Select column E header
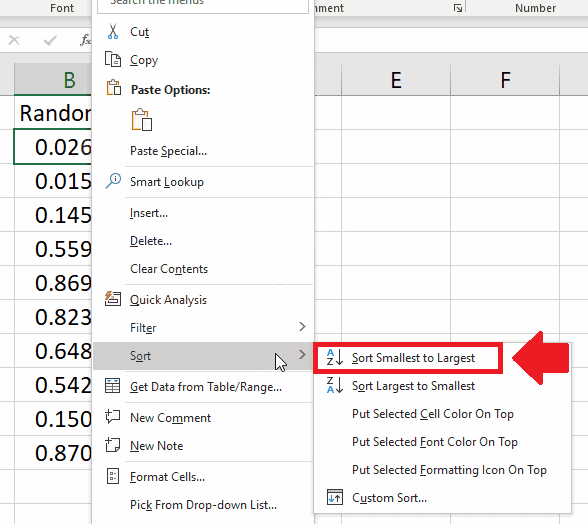This screenshot has height=524, width=588. pos(396,80)
